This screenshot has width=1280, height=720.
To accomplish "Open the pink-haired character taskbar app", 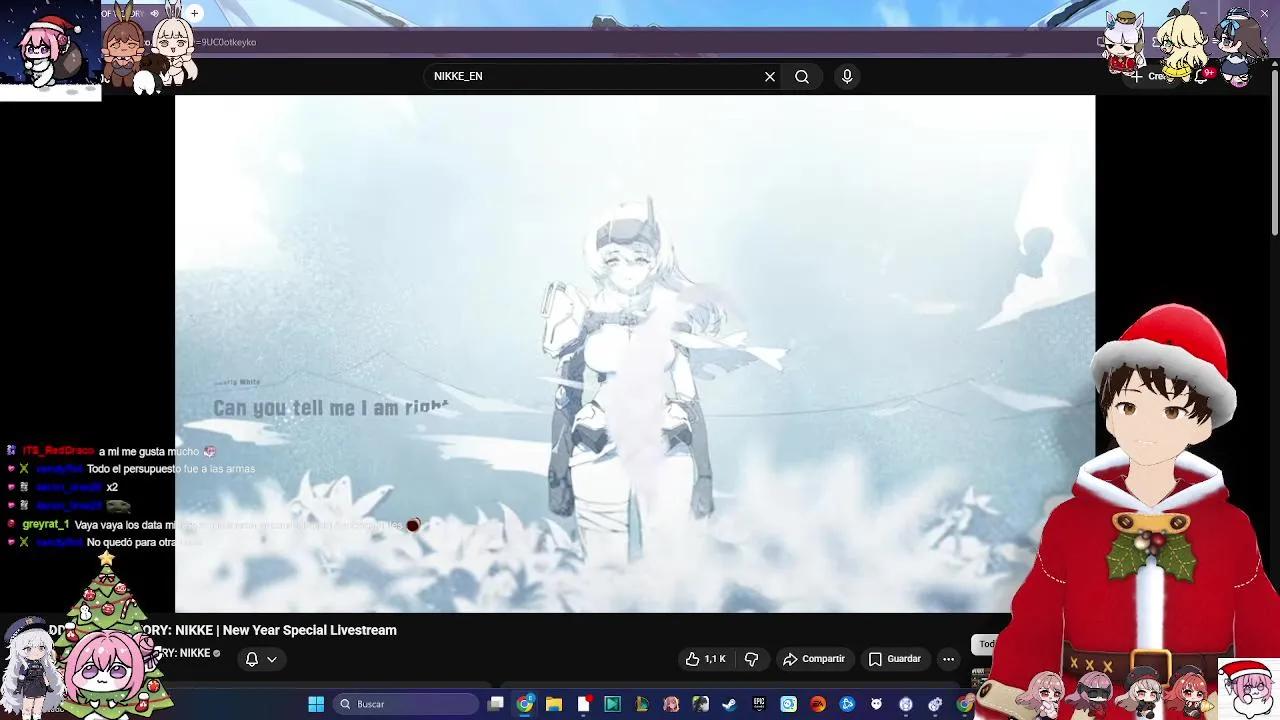I will [671, 704].
